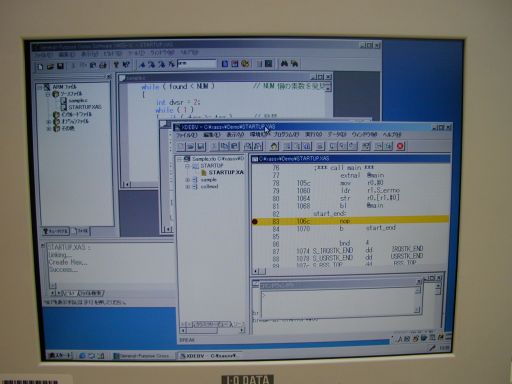Expand the callmod node in debugger tree
The height and width of the screenshot is (384, 512).
187,187
